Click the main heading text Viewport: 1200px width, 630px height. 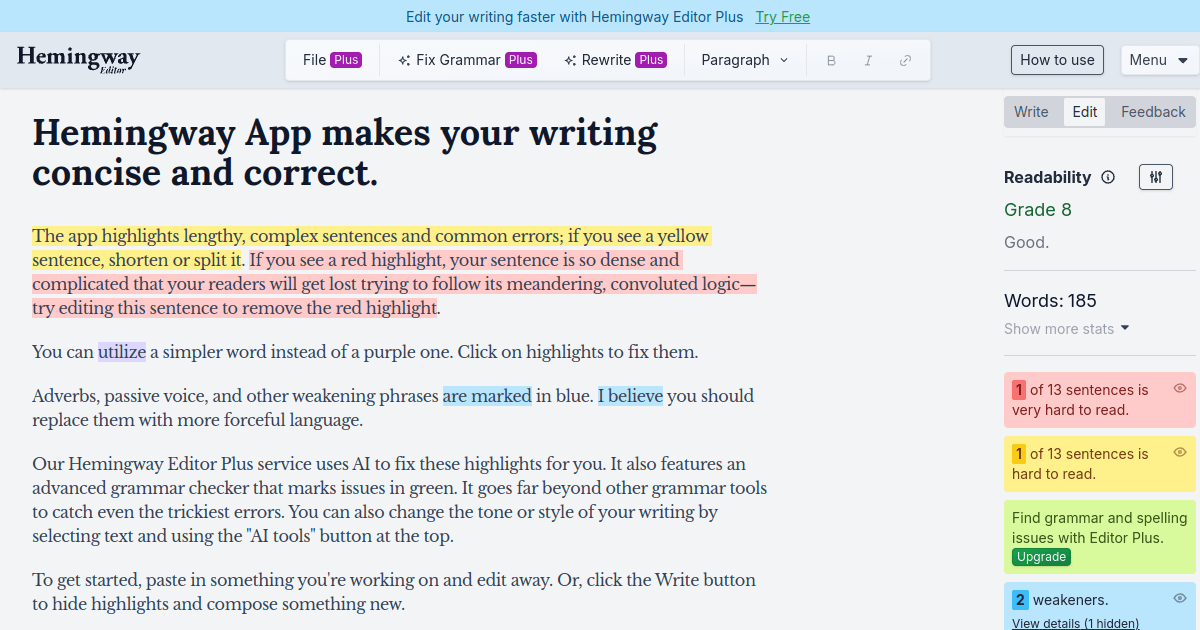tap(345, 152)
